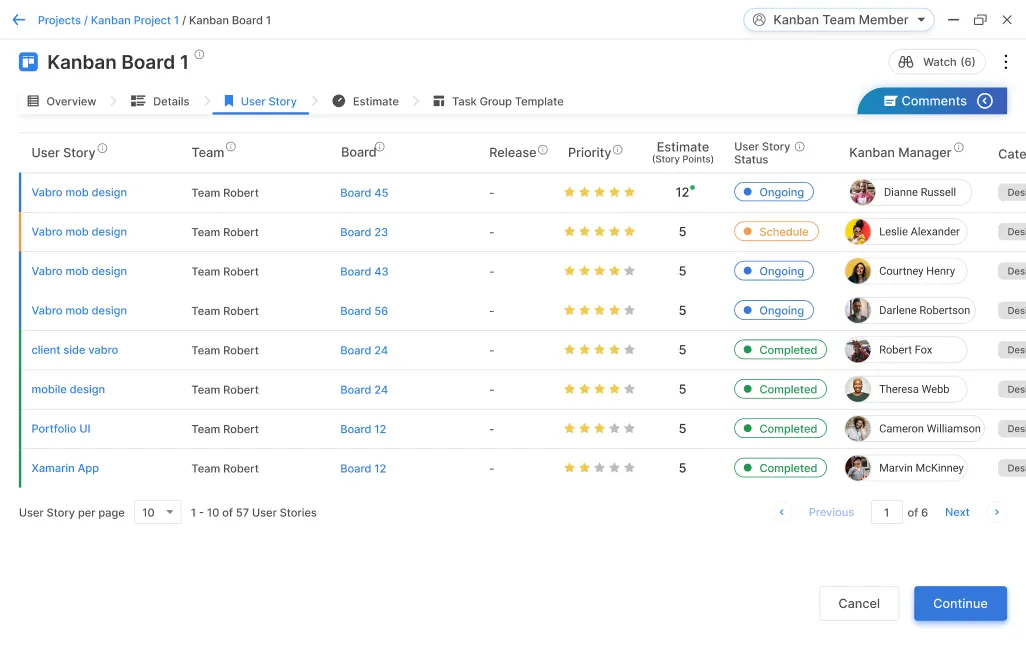Open User Story per page dropdown
This screenshot has width=1026, height=660.
point(158,512)
